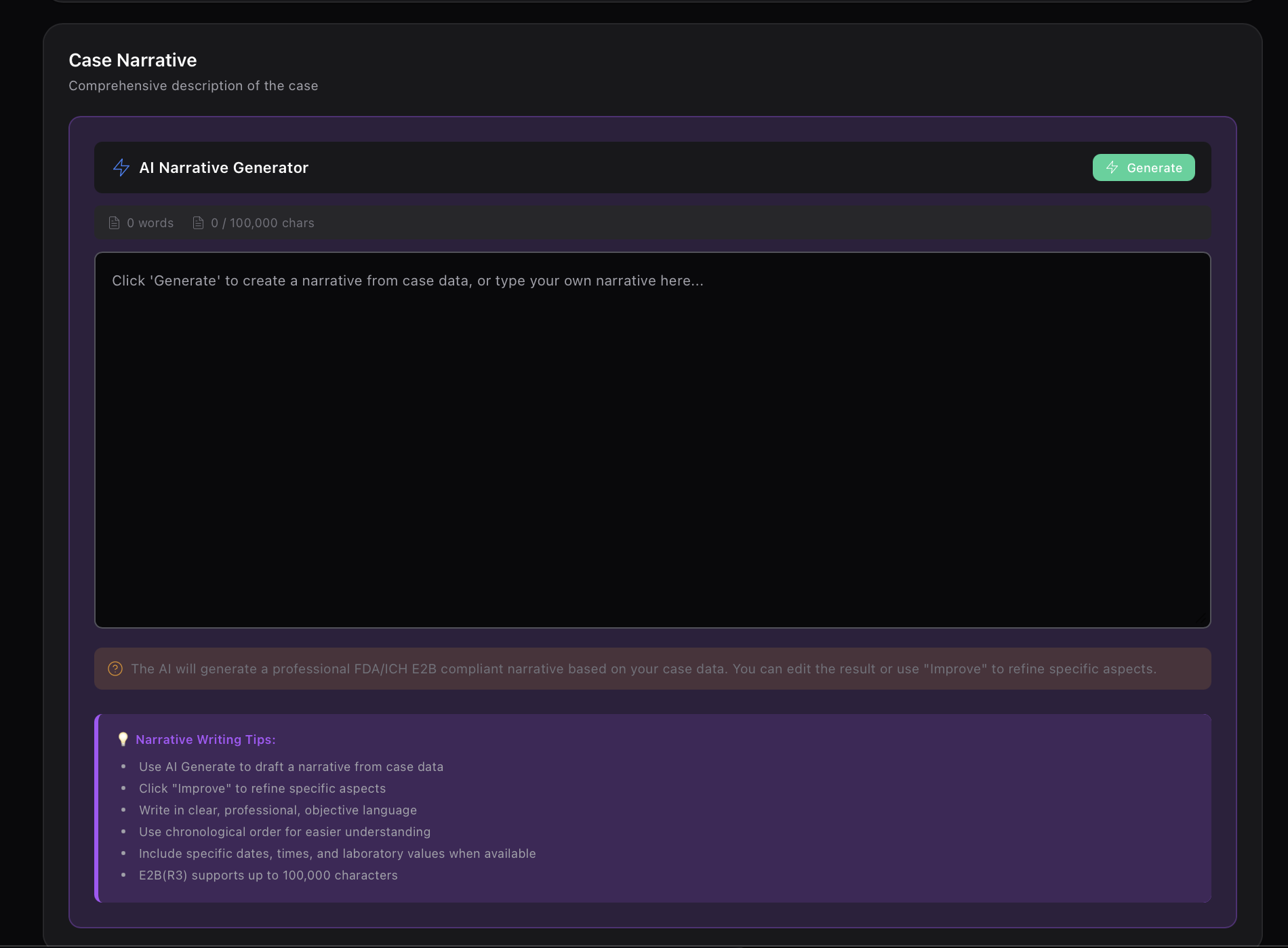Image resolution: width=1288 pixels, height=948 pixels.
Task: Click the 'Use AI Generate to draft' tip
Action: pyautogui.click(x=291, y=767)
